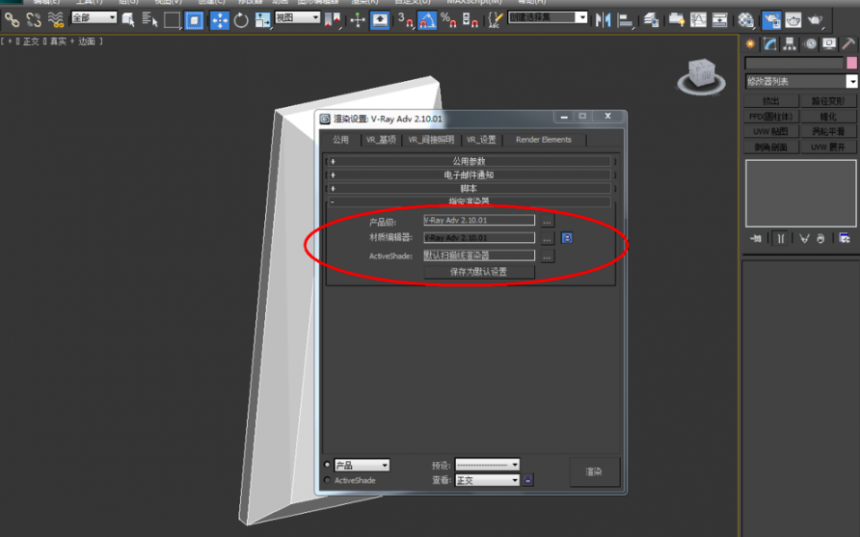
Task: Open the Curve Editor
Action: tap(698, 21)
